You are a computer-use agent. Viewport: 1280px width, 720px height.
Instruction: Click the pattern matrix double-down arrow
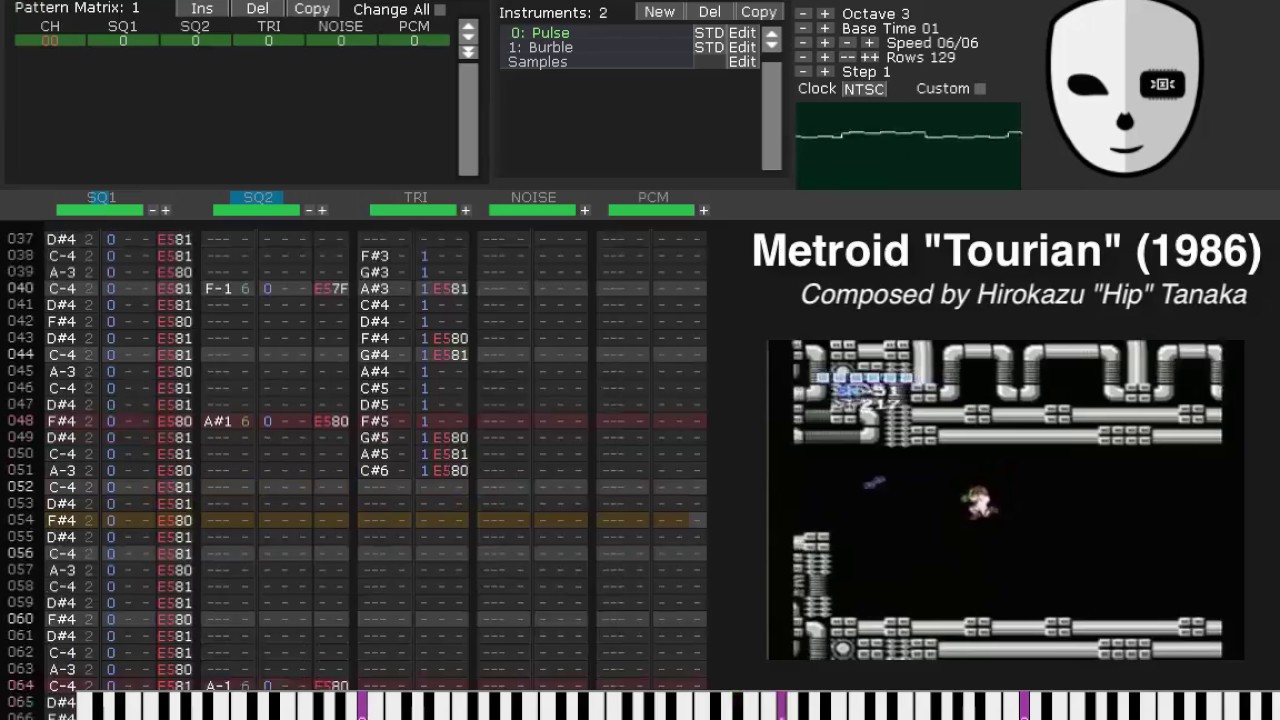point(467,53)
